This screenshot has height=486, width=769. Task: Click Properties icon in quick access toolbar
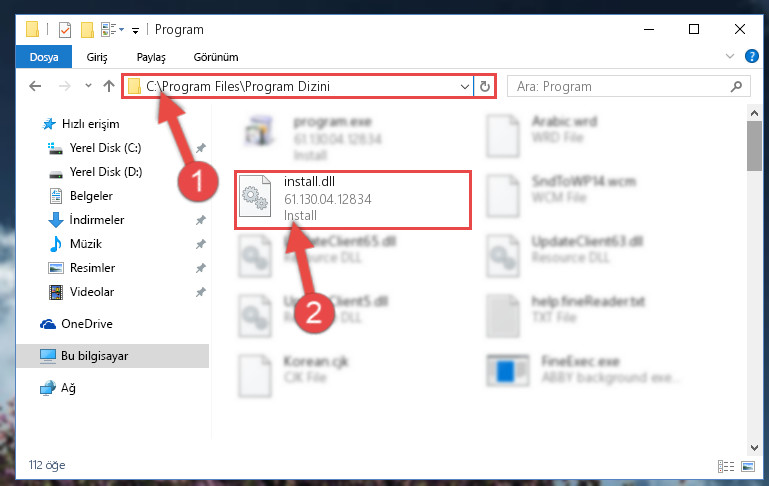point(65,30)
